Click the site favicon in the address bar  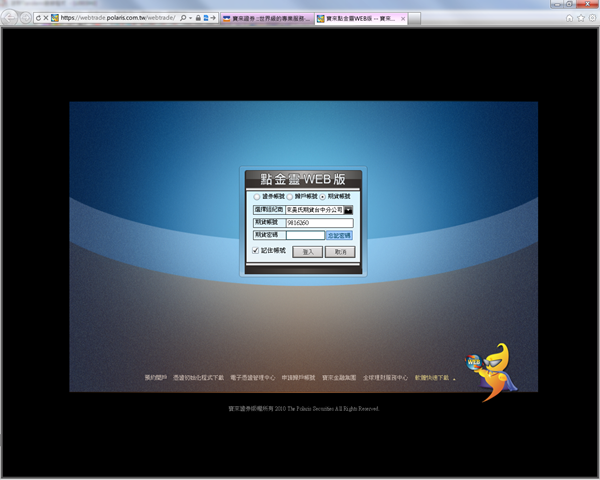[55, 18]
